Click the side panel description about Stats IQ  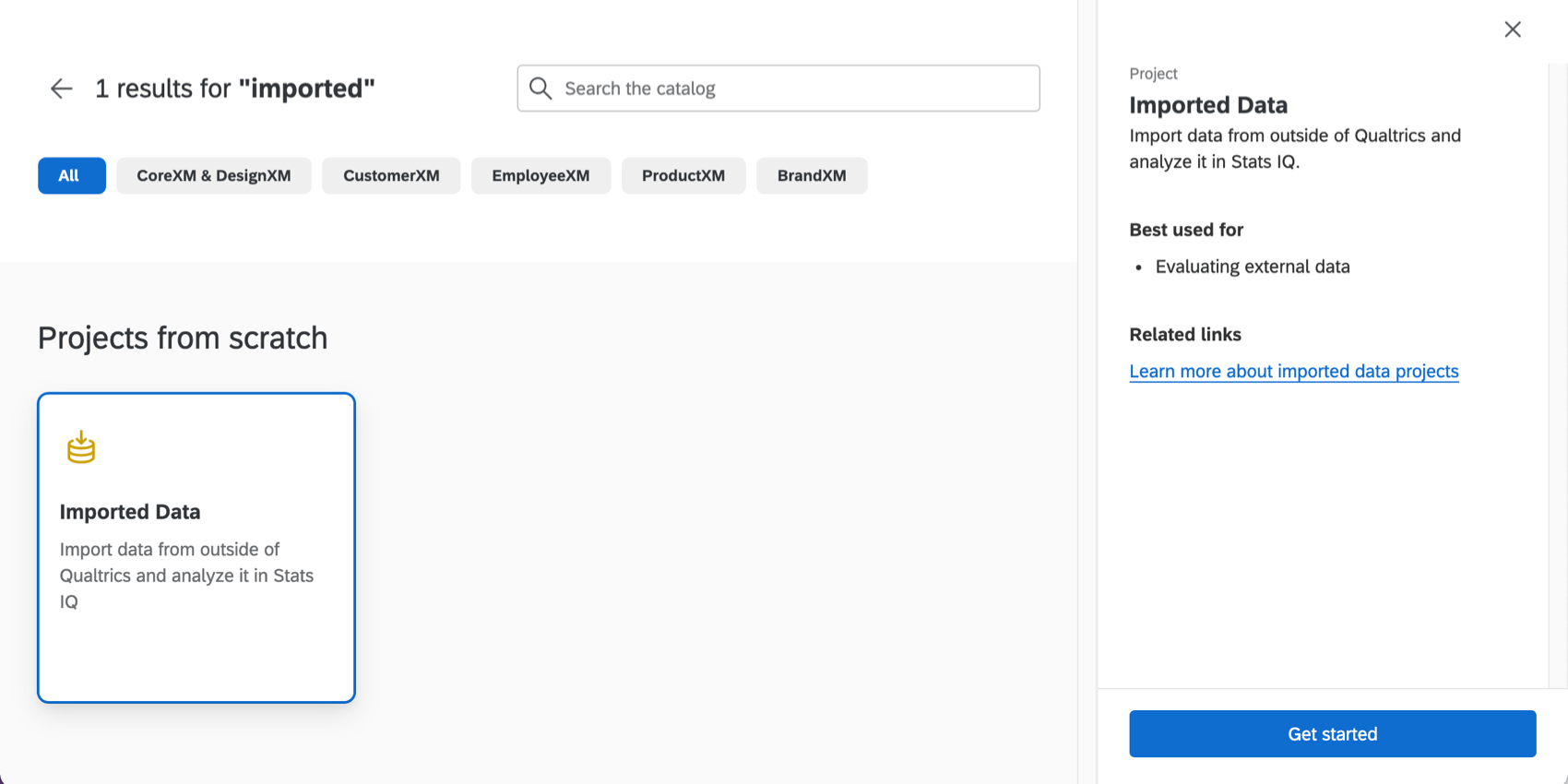(x=1295, y=148)
